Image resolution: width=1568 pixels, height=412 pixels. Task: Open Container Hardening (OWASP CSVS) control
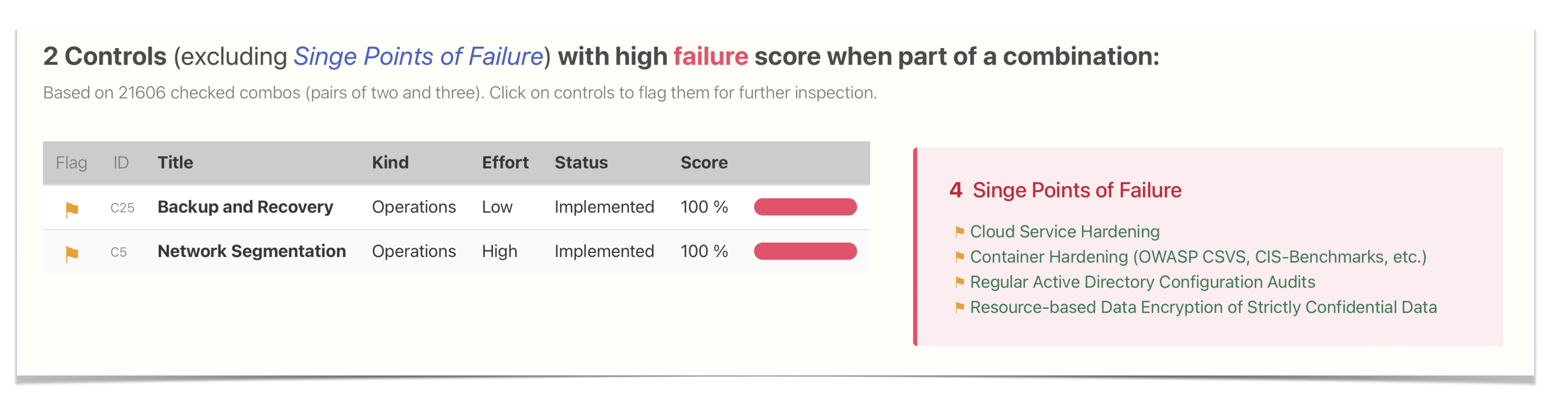[x=1198, y=257]
